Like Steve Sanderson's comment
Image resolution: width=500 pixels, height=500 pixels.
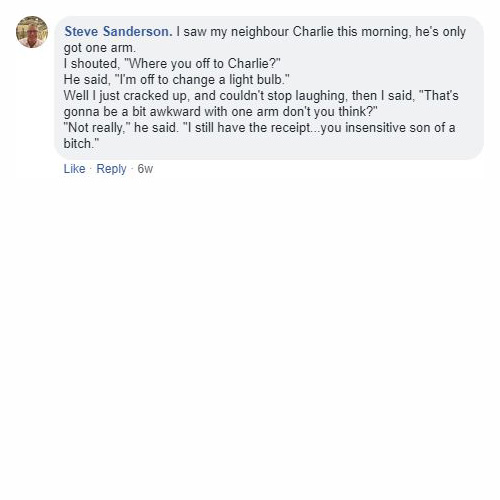pos(74,169)
